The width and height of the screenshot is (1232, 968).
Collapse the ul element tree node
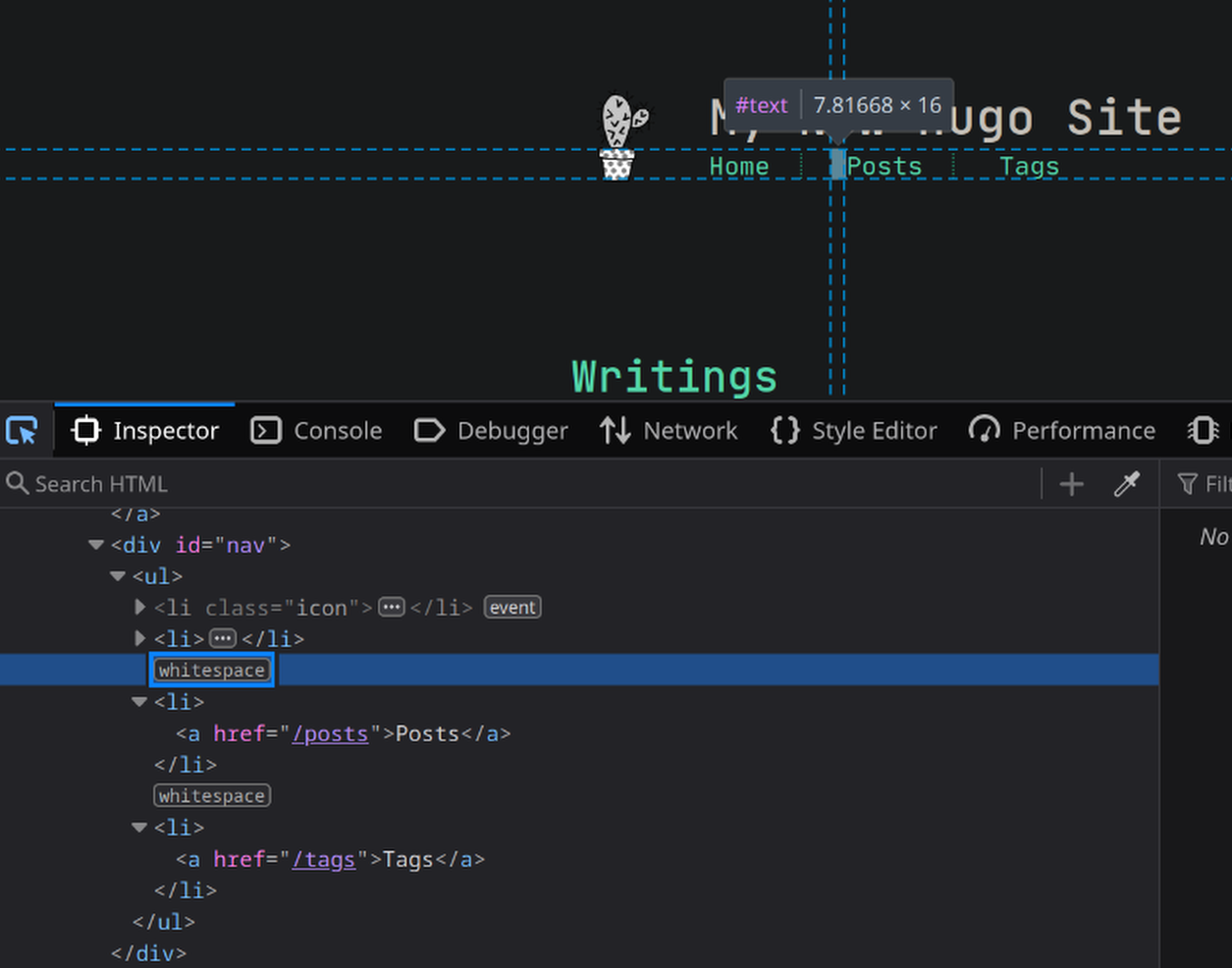[117, 576]
